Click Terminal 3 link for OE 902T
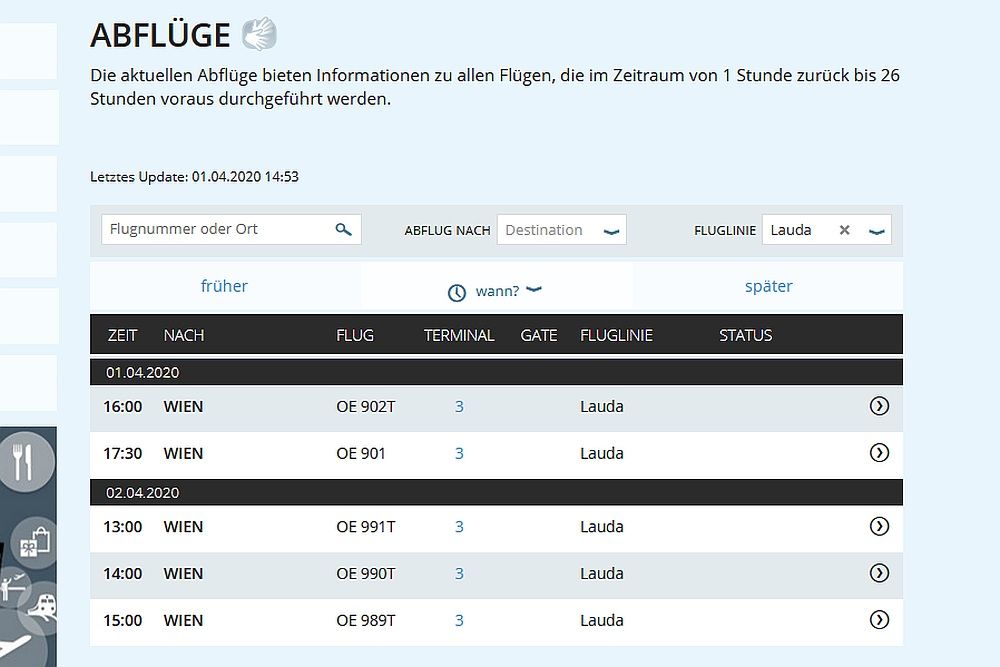 [459, 407]
